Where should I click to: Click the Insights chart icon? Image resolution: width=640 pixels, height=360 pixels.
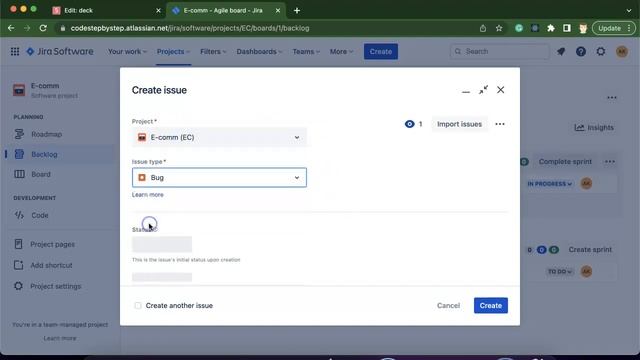click(579, 127)
